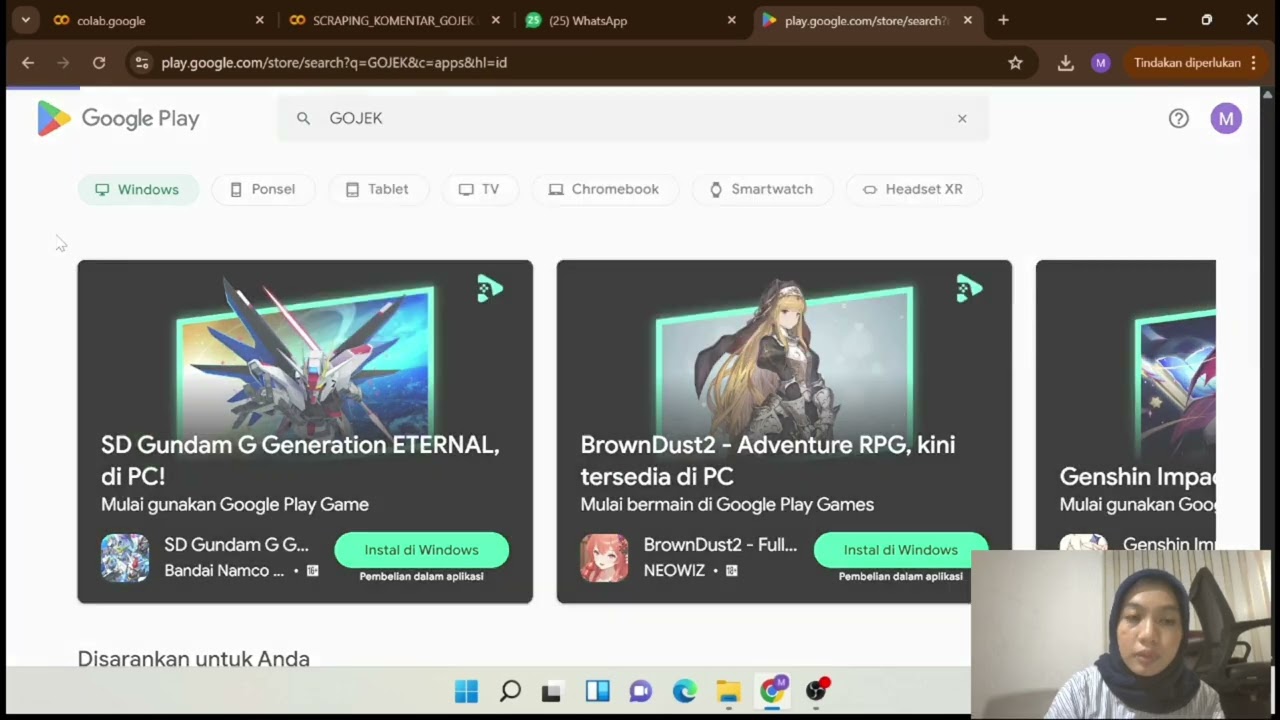Select the Smartwatch device filter

762,189
